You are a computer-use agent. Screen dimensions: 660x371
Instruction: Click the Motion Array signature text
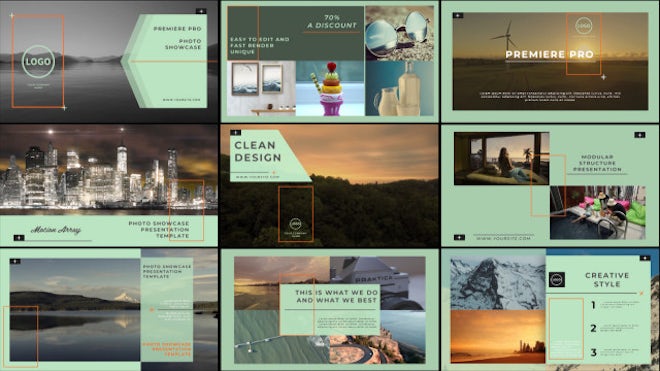click(x=56, y=230)
